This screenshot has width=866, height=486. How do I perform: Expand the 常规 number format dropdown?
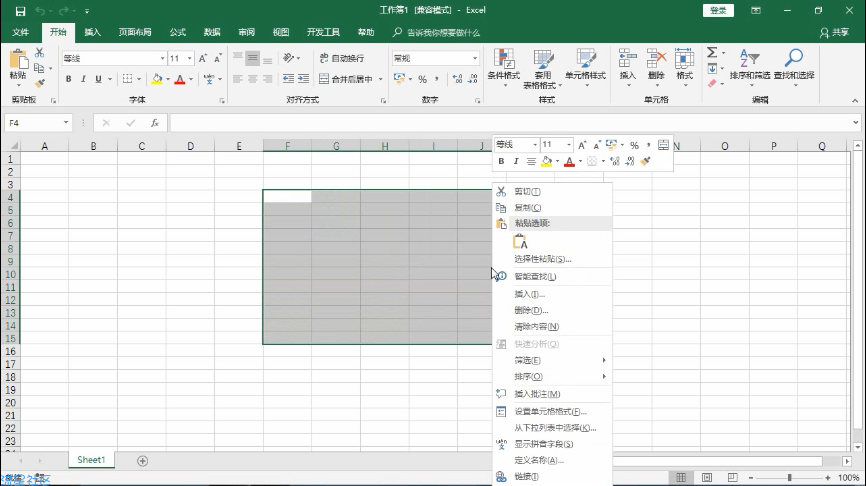[475, 59]
